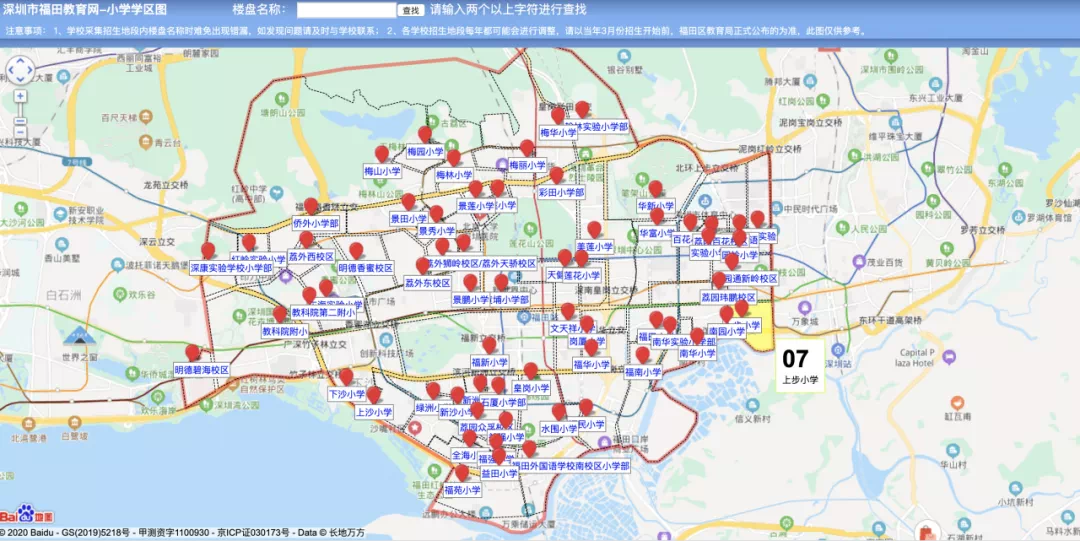
Task: Focus the 楼盘名称 search input field
Action: click(x=347, y=10)
